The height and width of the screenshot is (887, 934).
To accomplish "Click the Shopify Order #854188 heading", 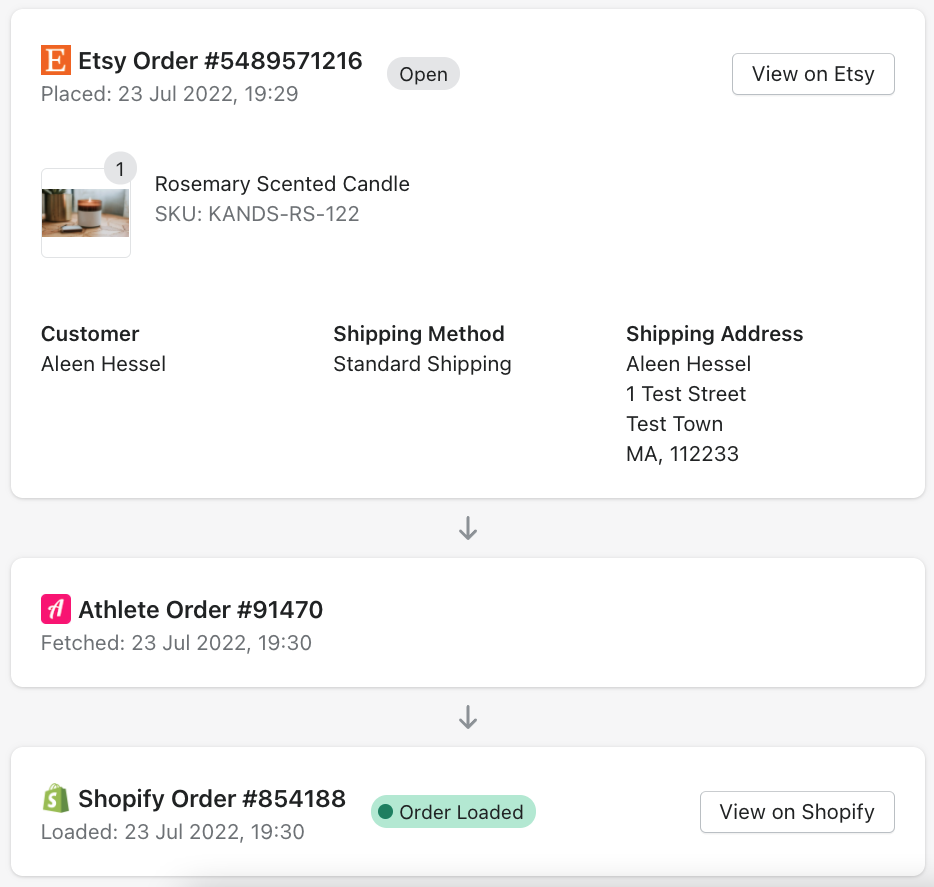I will point(212,798).
